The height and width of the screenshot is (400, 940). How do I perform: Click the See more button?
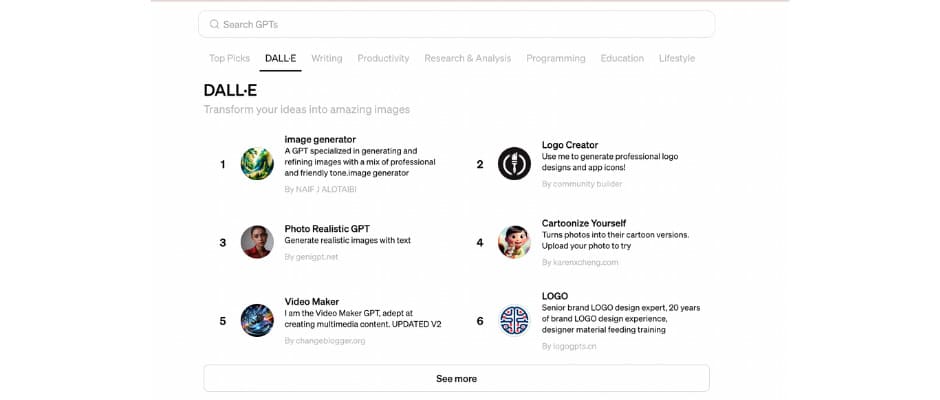coord(456,378)
